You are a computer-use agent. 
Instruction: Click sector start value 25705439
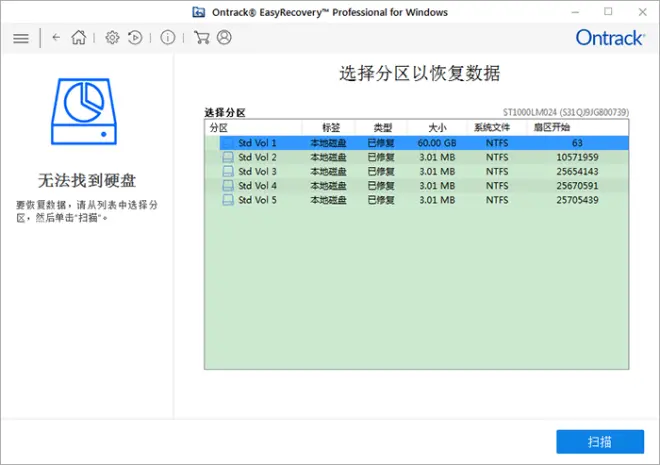577,200
